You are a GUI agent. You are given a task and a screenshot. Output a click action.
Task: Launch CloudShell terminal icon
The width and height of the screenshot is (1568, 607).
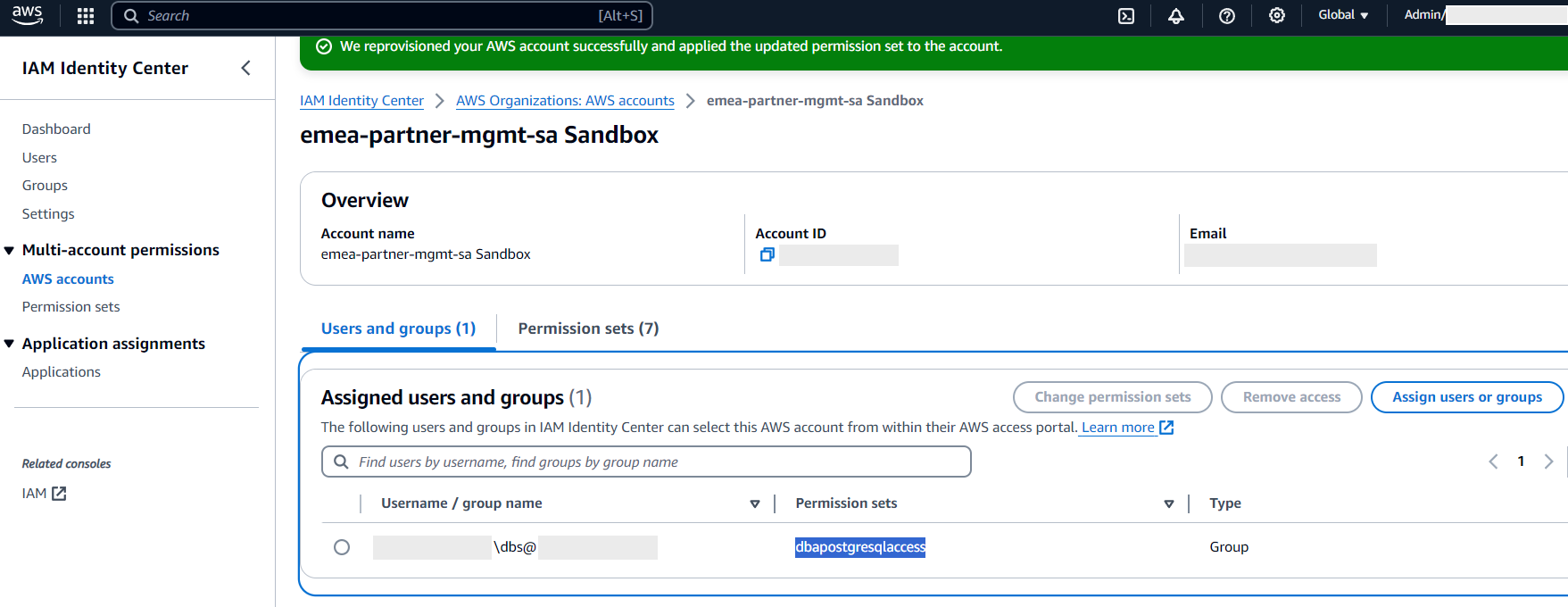[x=1126, y=15]
